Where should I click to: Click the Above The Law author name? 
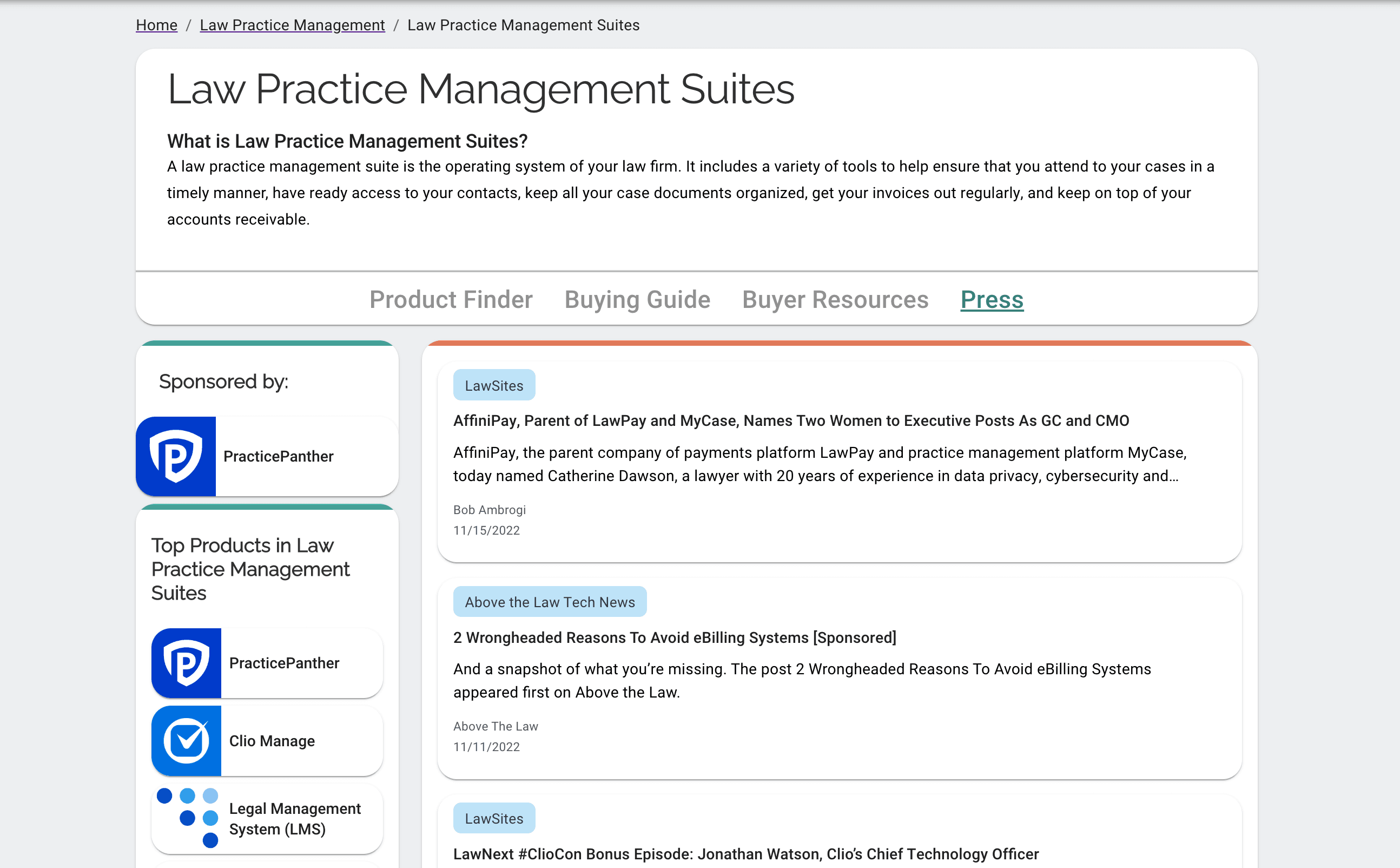tap(496, 726)
